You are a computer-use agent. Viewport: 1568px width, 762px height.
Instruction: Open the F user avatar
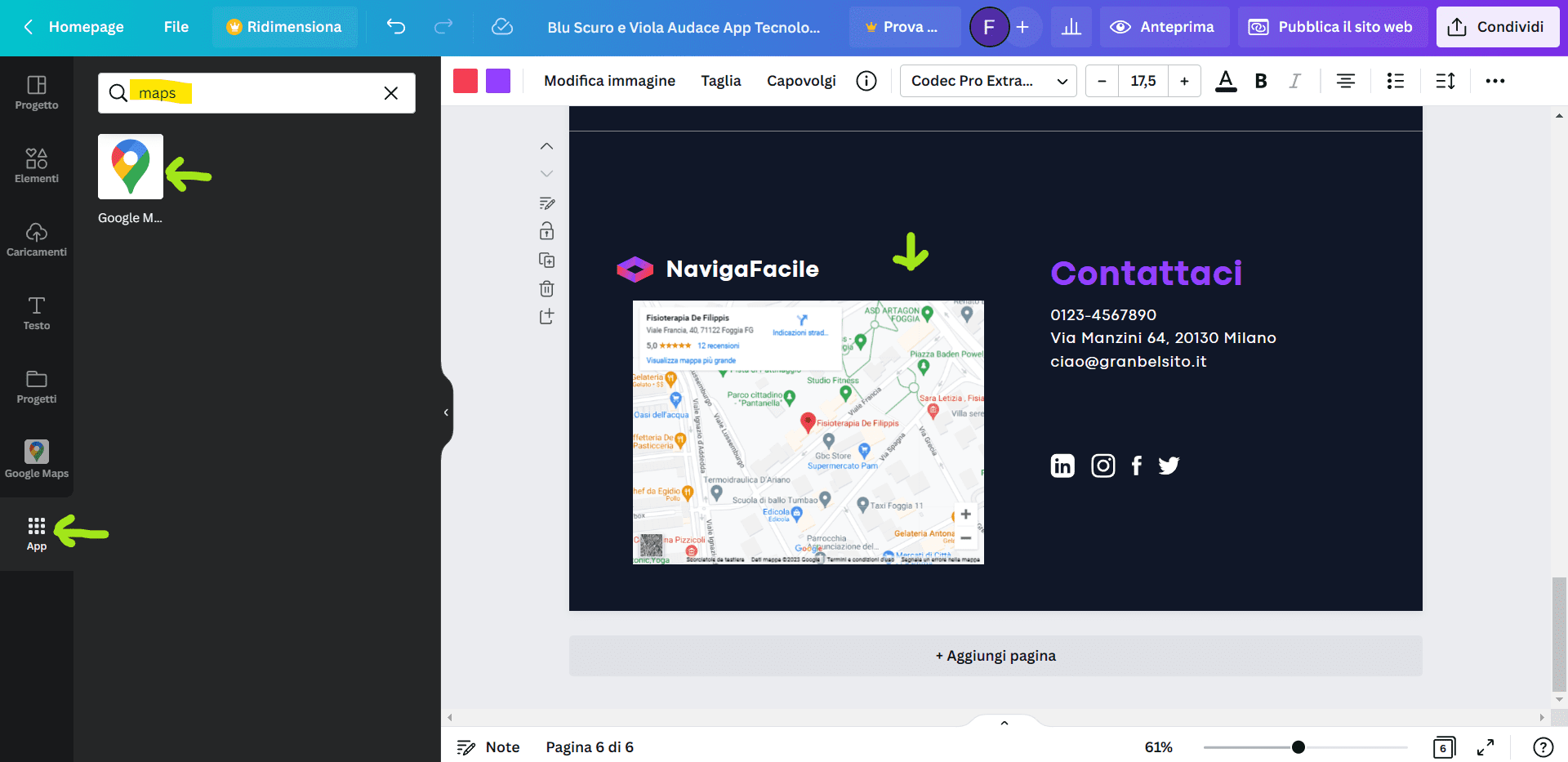[989, 27]
